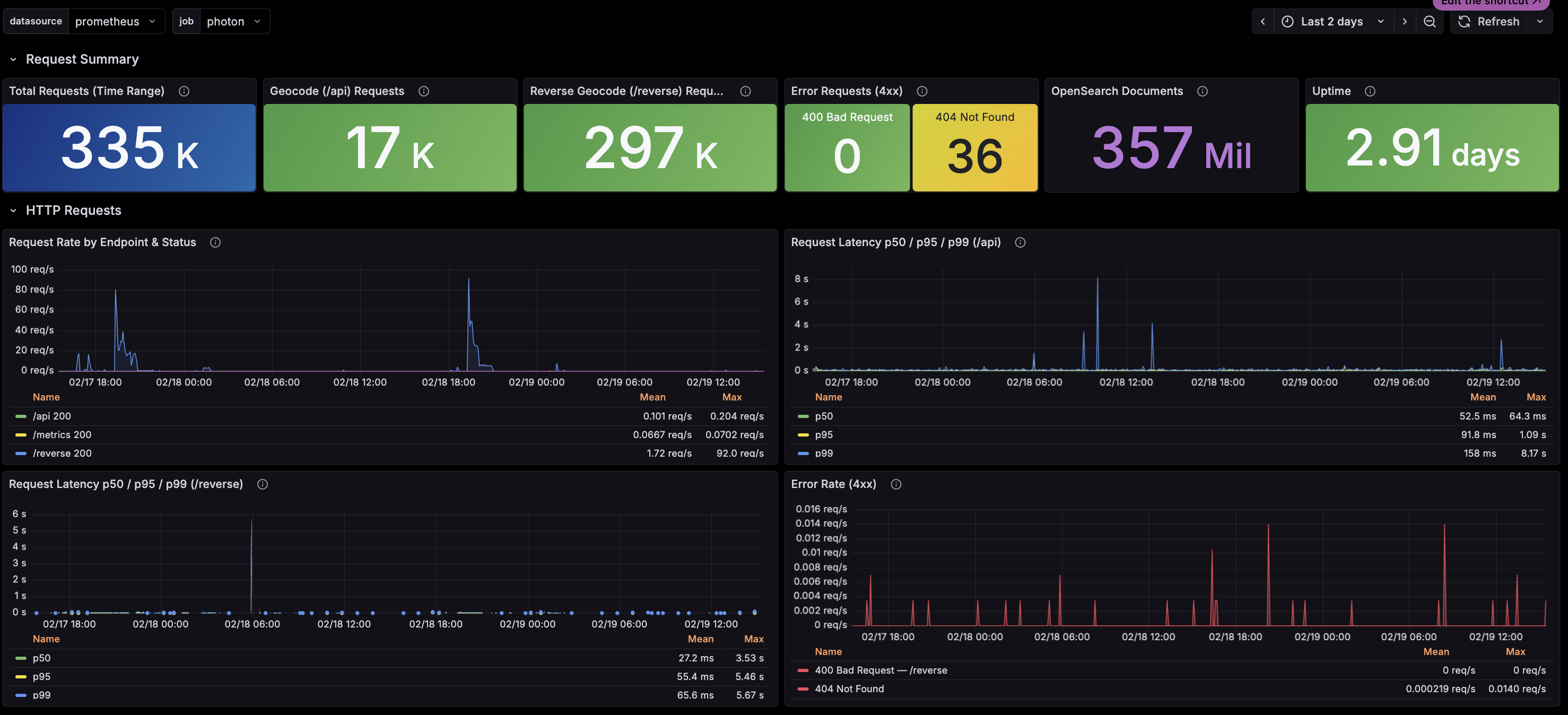Shift time range backward with left arrow
The height and width of the screenshot is (715, 1568).
[1262, 22]
